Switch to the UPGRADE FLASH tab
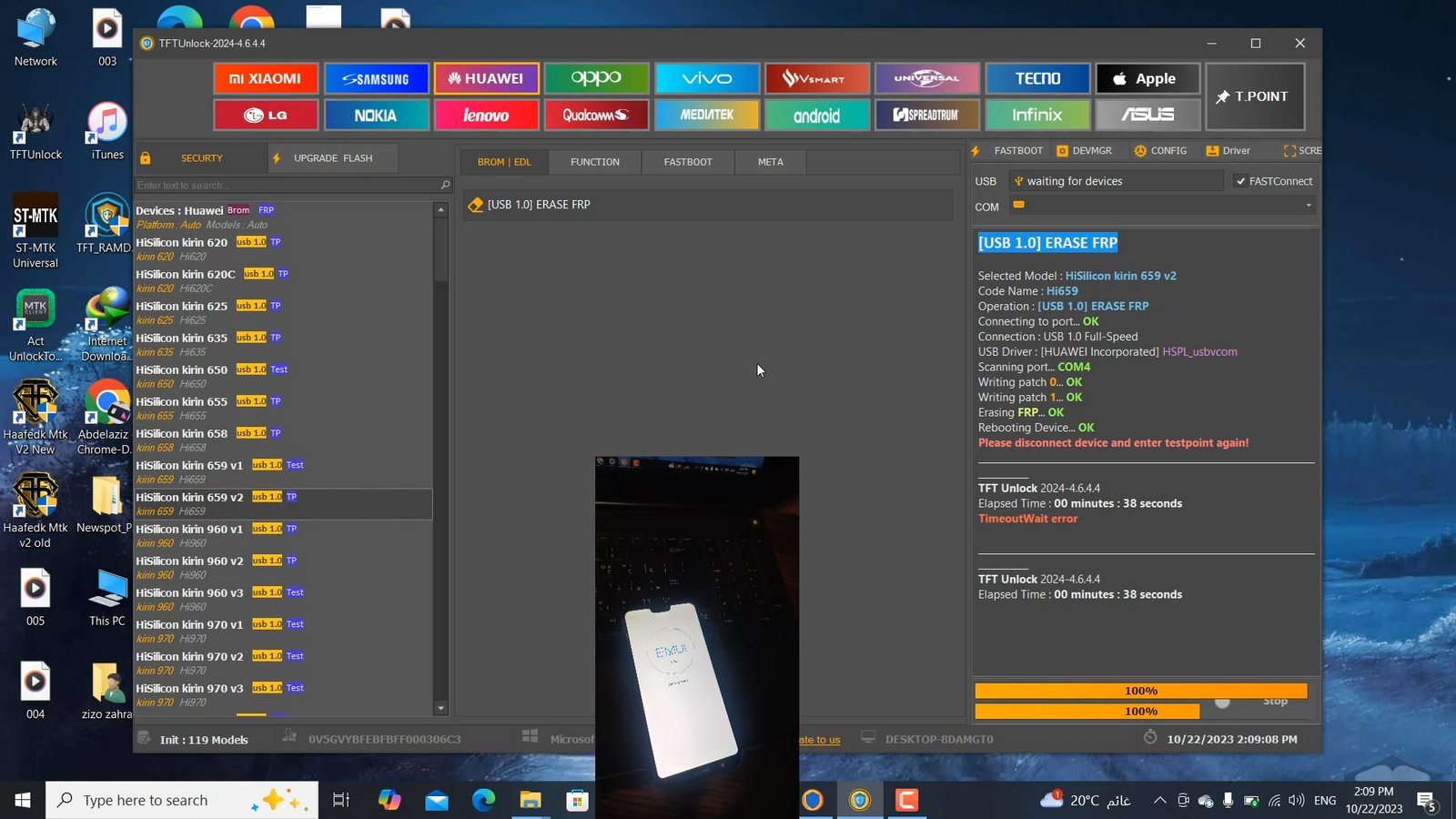 333,158
